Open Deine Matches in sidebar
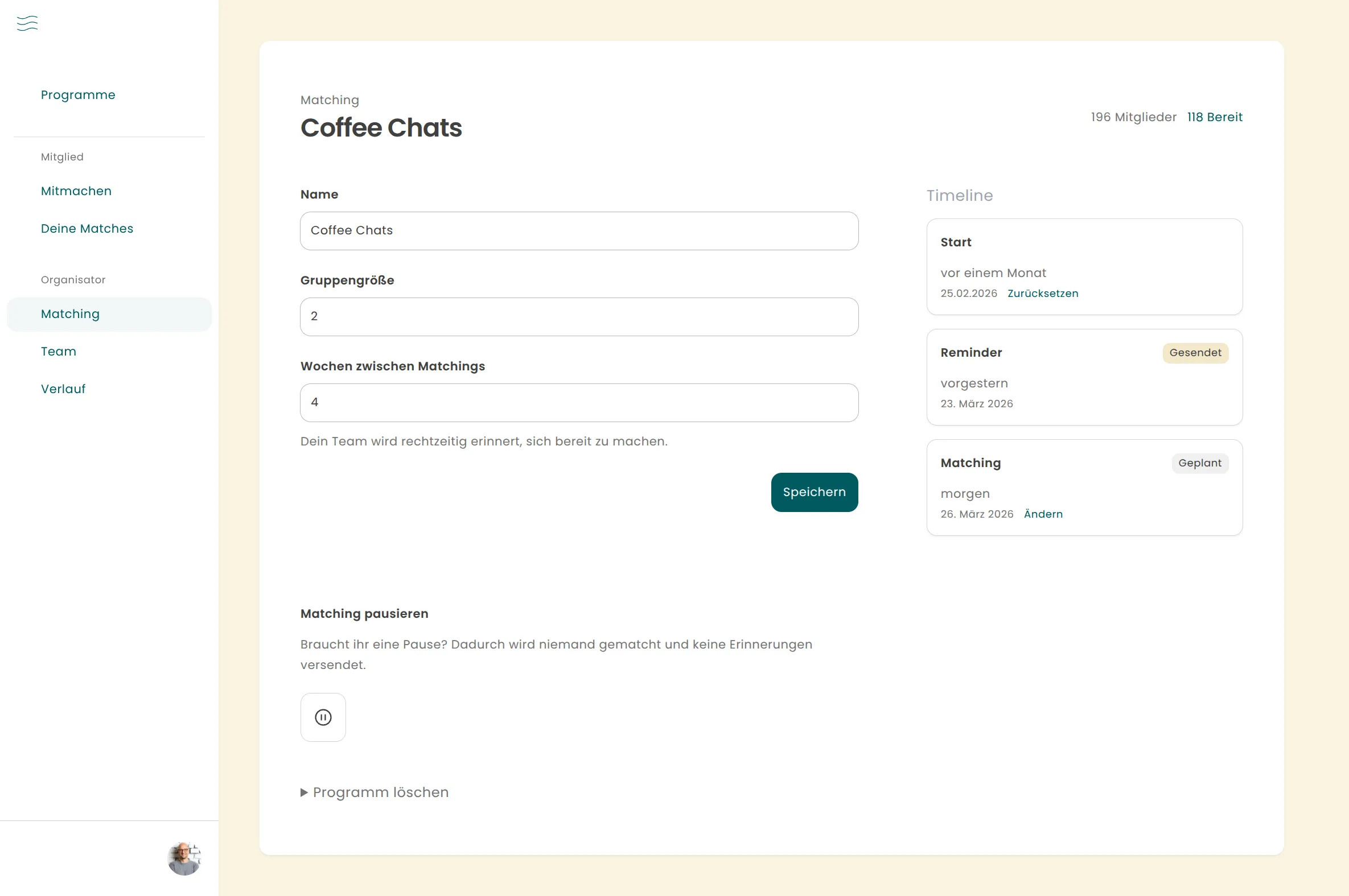The image size is (1349, 896). pyautogui.click(x=87, y=229)
